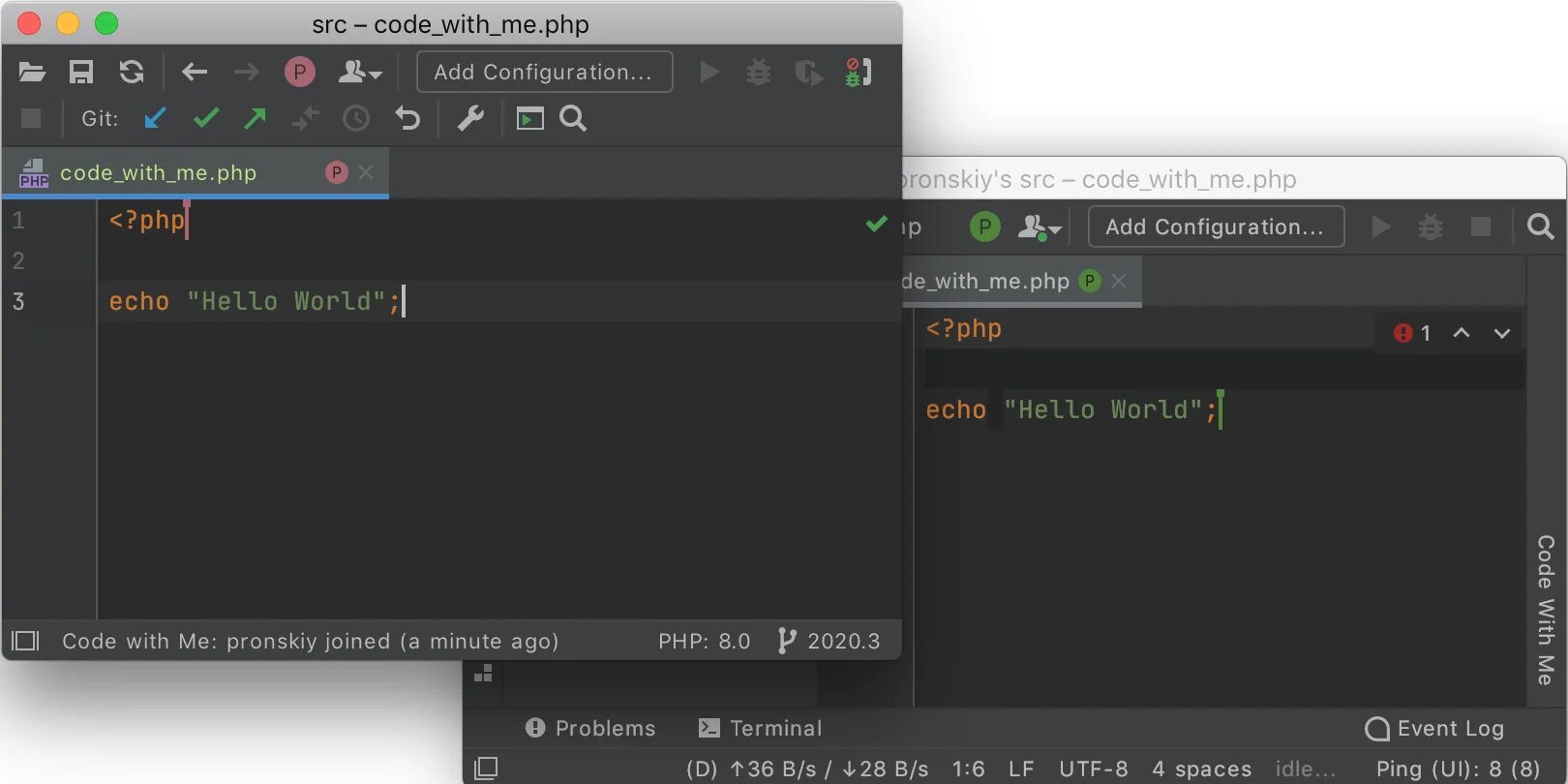The image size is (1568, 784).
Task: Toggle Start Listening for PHP Debug Connections
Action: [x=859, y=73]
